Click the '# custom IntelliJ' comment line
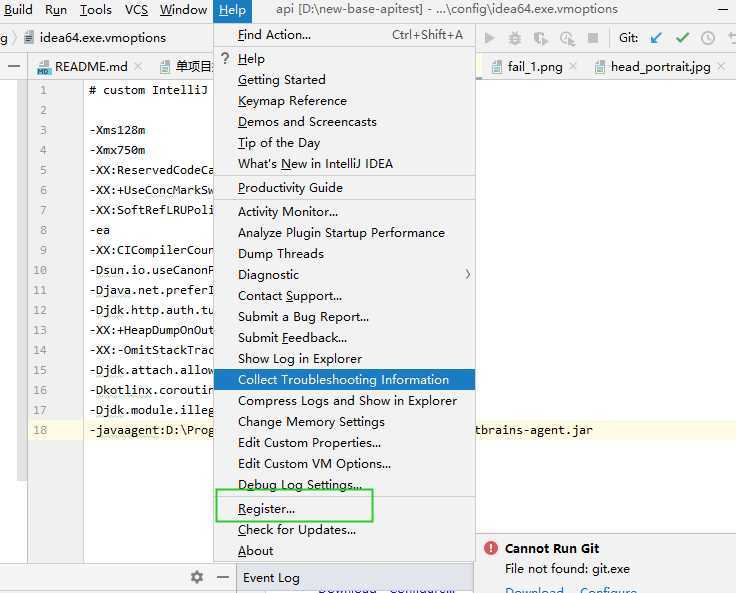The image size is (736, 593). [x=148, y=90]
